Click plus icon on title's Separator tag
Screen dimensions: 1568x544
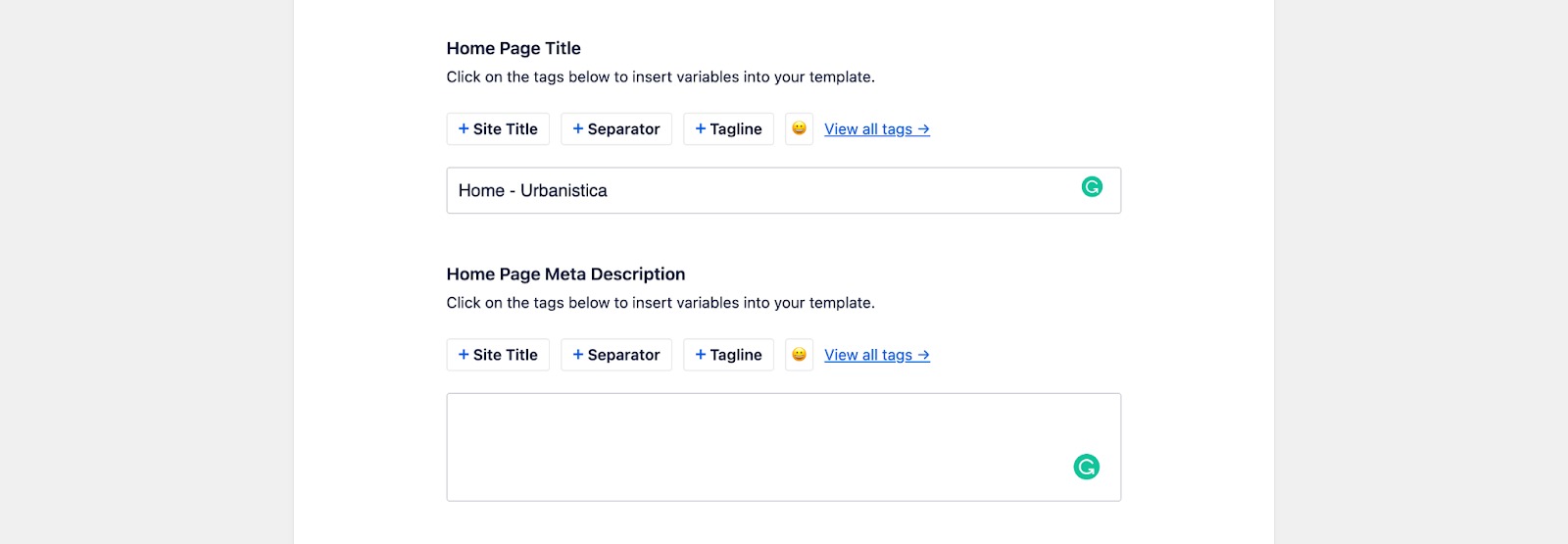click(x=578, y=128)
